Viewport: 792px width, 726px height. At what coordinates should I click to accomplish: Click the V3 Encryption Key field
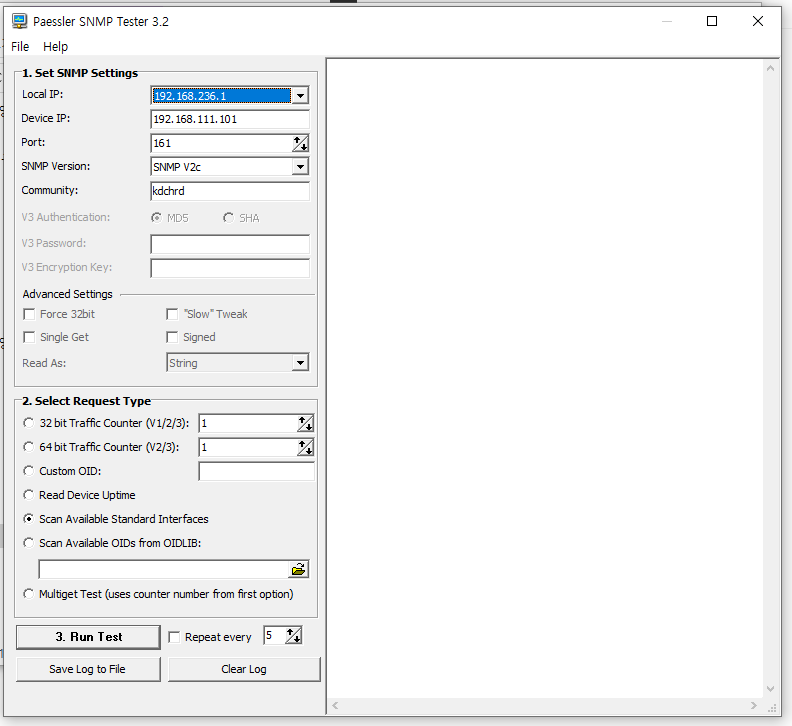[230, 268]
